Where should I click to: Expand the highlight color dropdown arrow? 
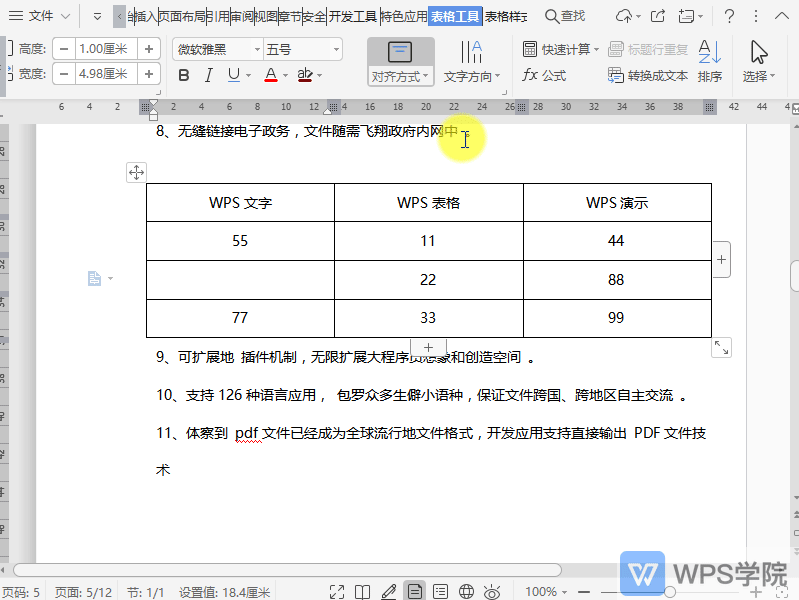319,75
